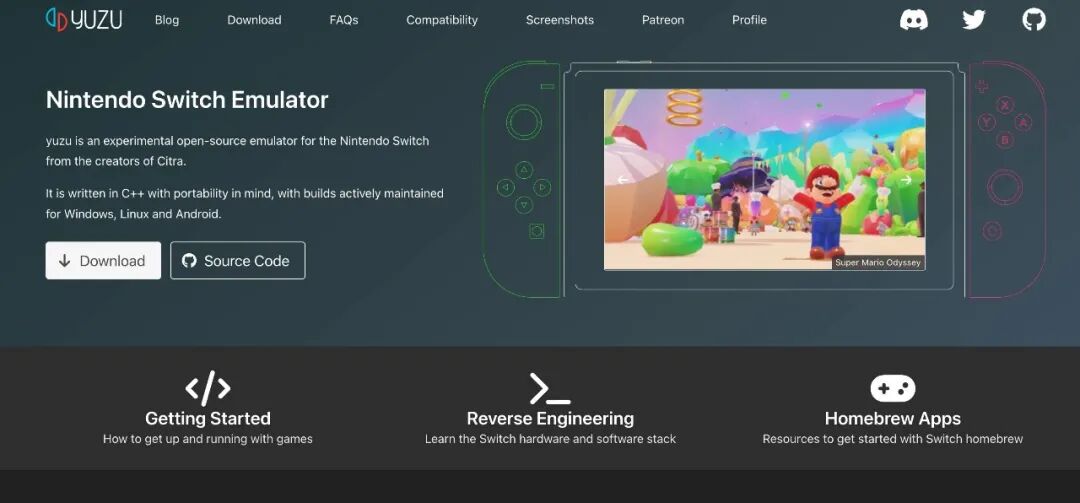Click the white Download button
This screenshot has height=503, width=1080.
[x=103, y=260]
